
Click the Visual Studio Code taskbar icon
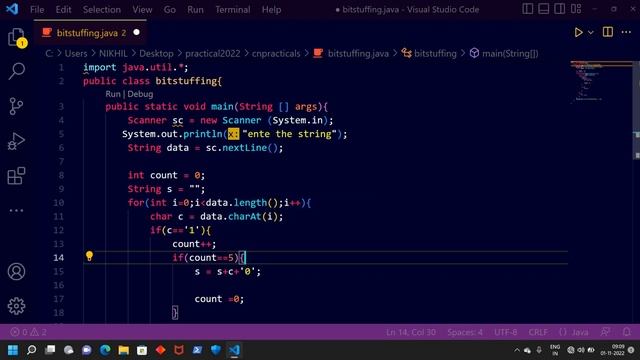(234, 350)
